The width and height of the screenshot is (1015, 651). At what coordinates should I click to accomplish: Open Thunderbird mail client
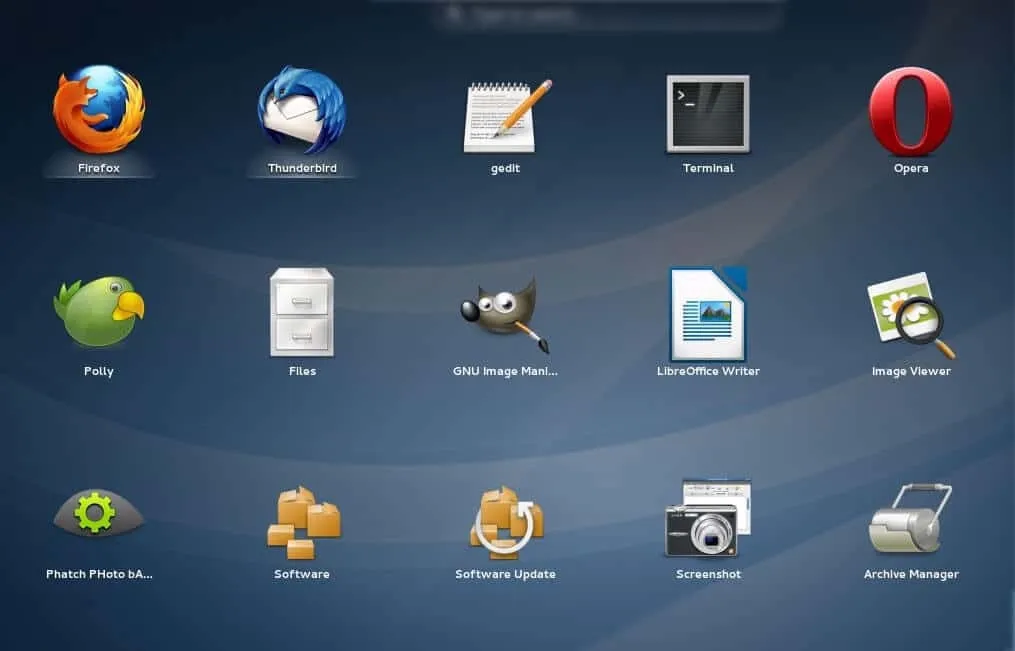pyautogui.click(x=302, y=110)
